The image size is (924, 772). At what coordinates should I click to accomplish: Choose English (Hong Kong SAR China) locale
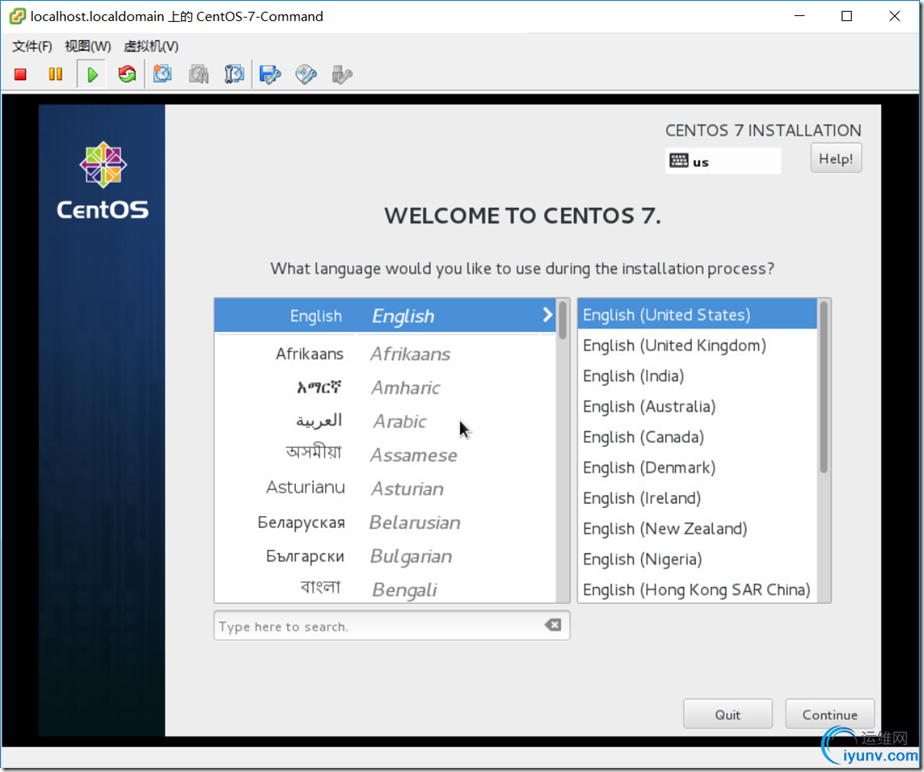(x=698, y=589)
